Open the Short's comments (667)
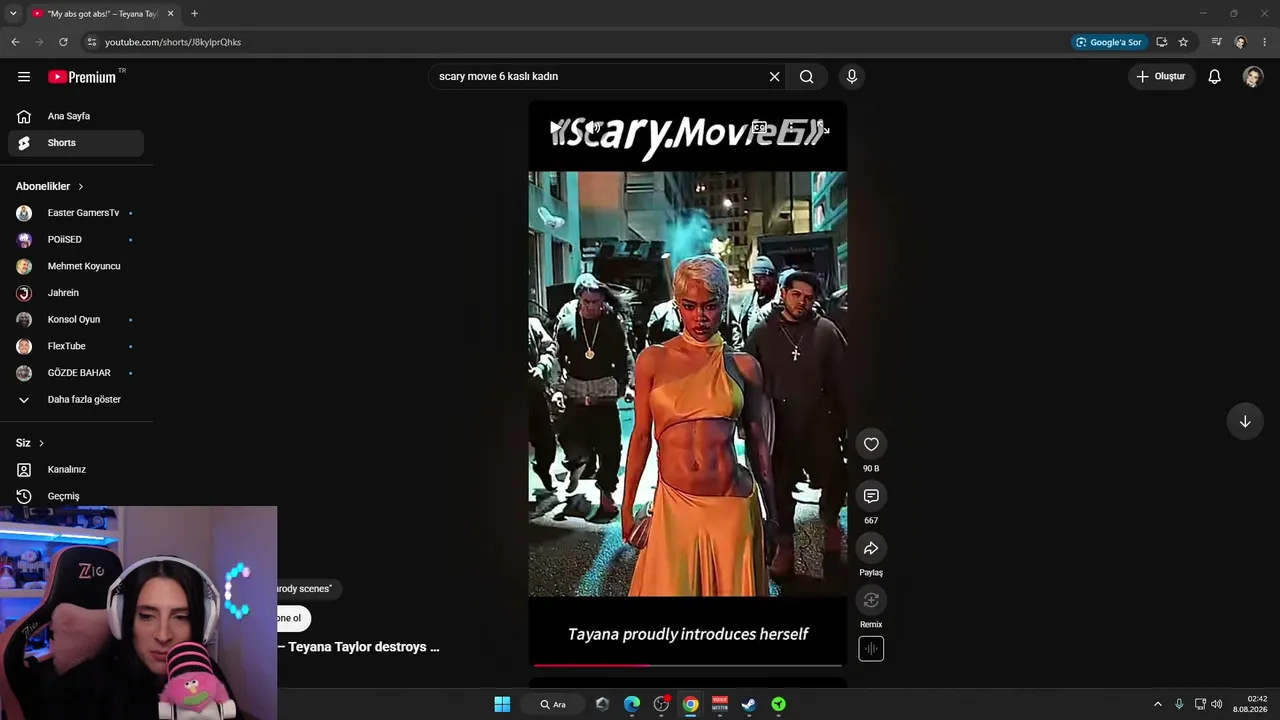This screenshot has width=1280, height=720. [871, 496]
